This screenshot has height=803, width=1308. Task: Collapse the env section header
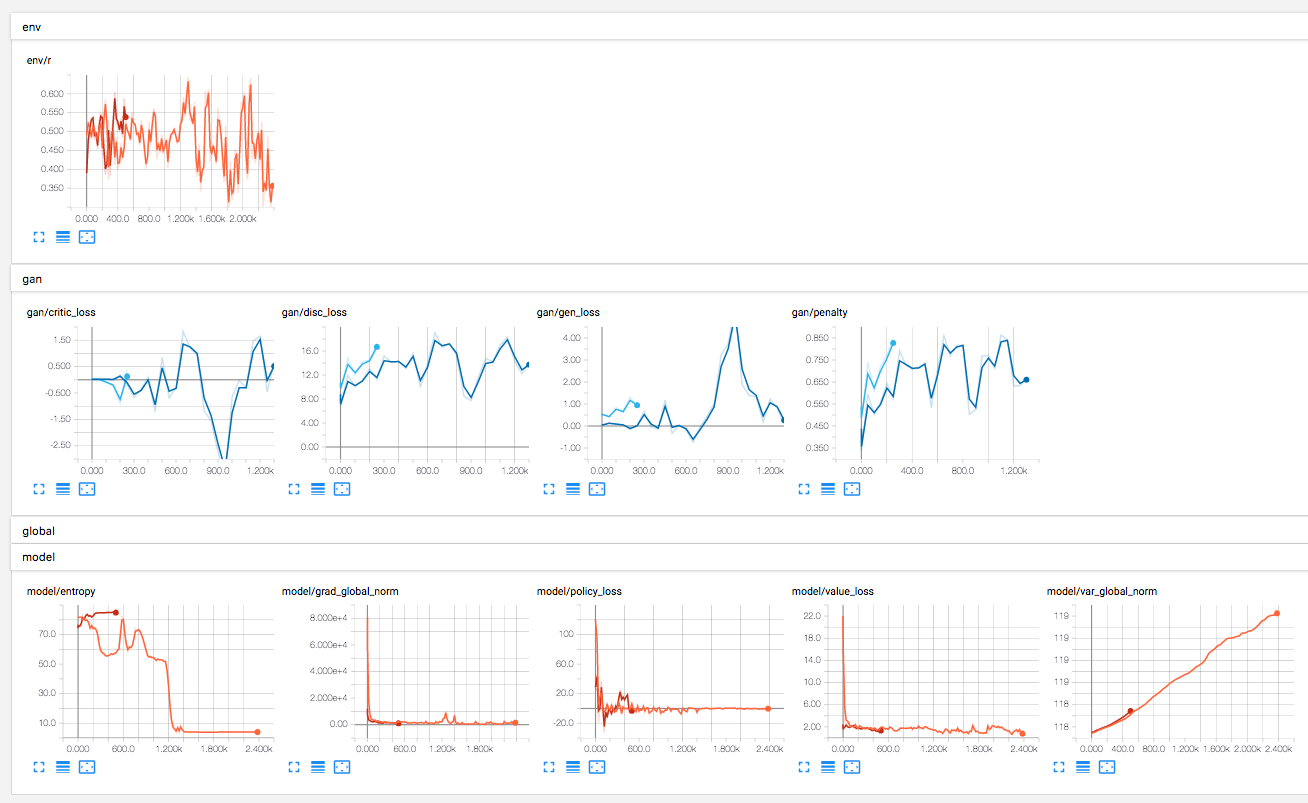(x=659, y=27)
